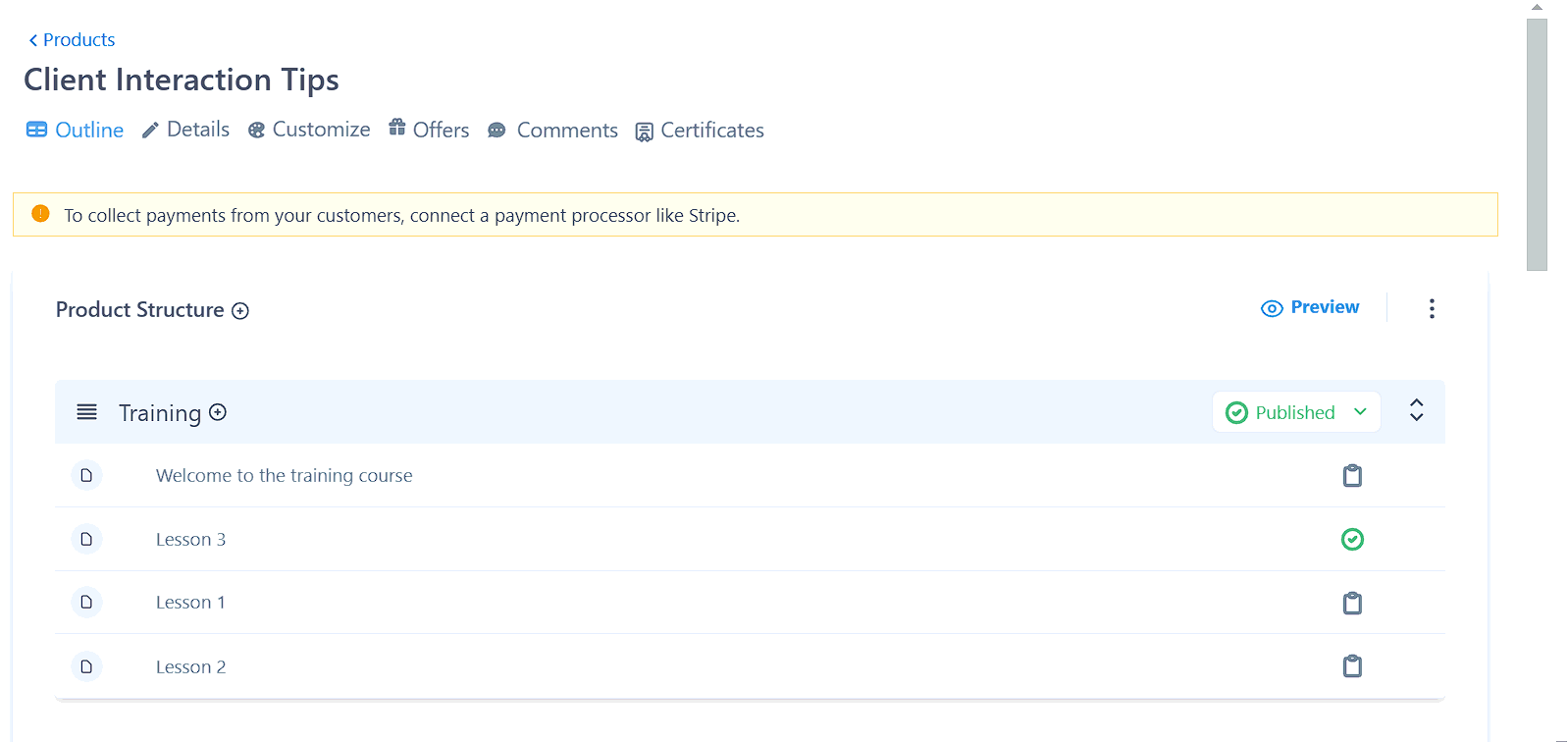1568x742 pixels.
Task: Open Lesson 2
Action: 191,666
